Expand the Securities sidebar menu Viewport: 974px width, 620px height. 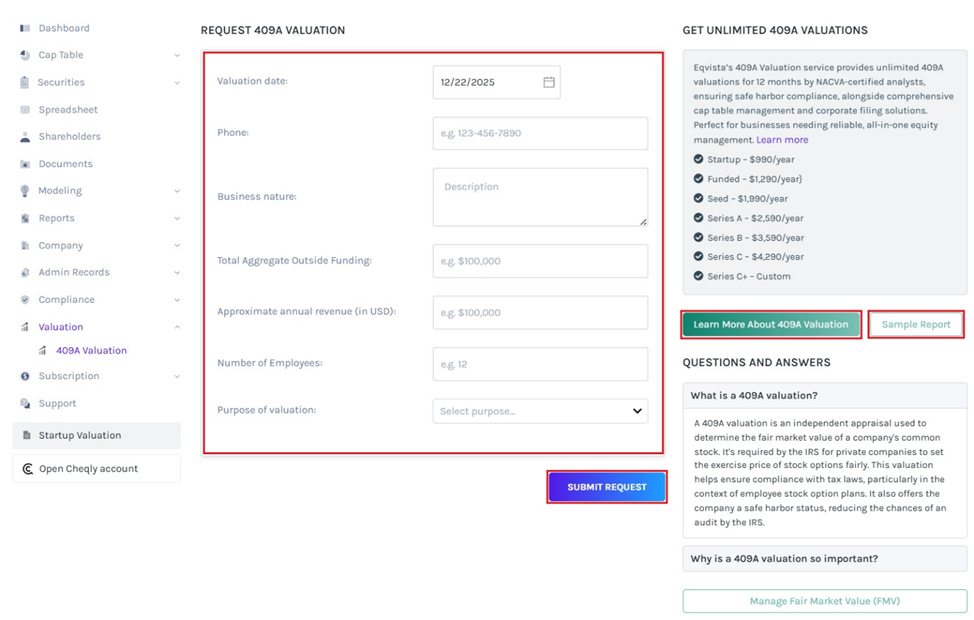(x=177, y=83)
